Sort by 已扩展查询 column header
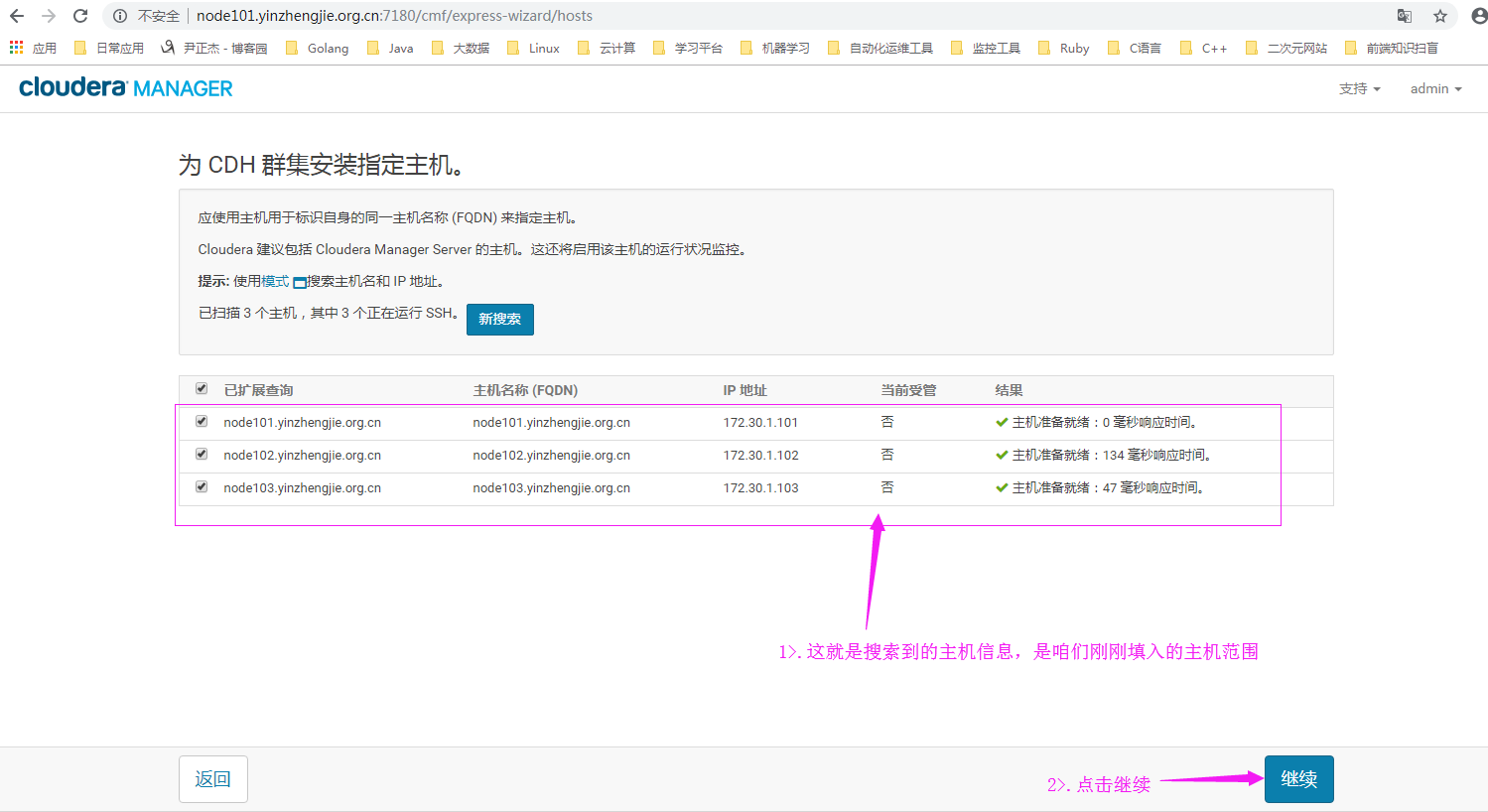Screen dimensions: 1488x812 [258, 390]
